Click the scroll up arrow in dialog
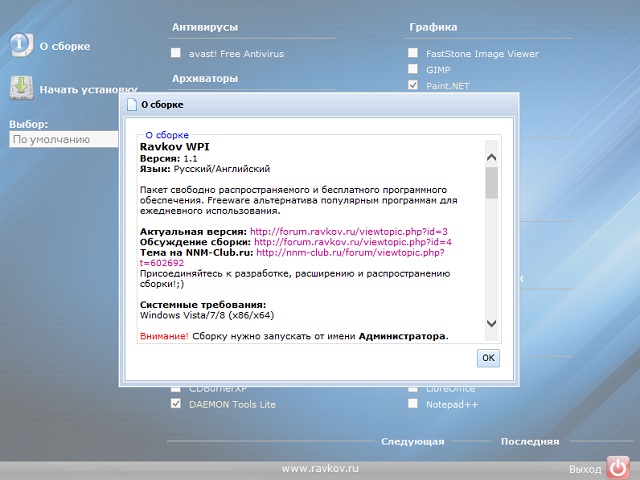640x480 pixels. click(491, 158)
